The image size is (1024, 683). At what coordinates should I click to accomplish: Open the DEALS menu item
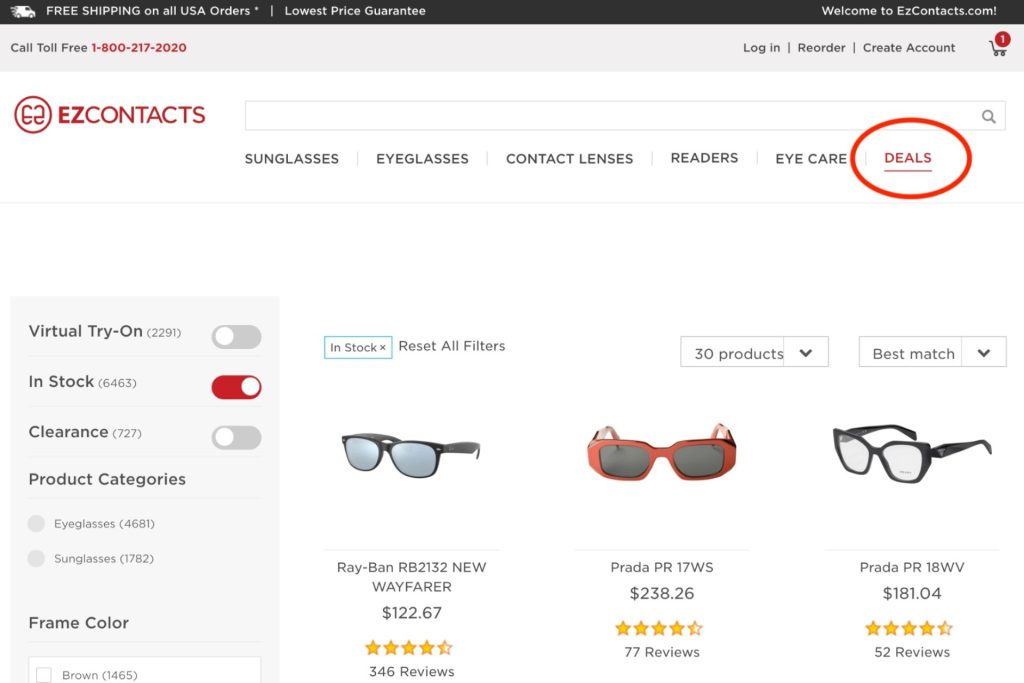coord(906,157)
